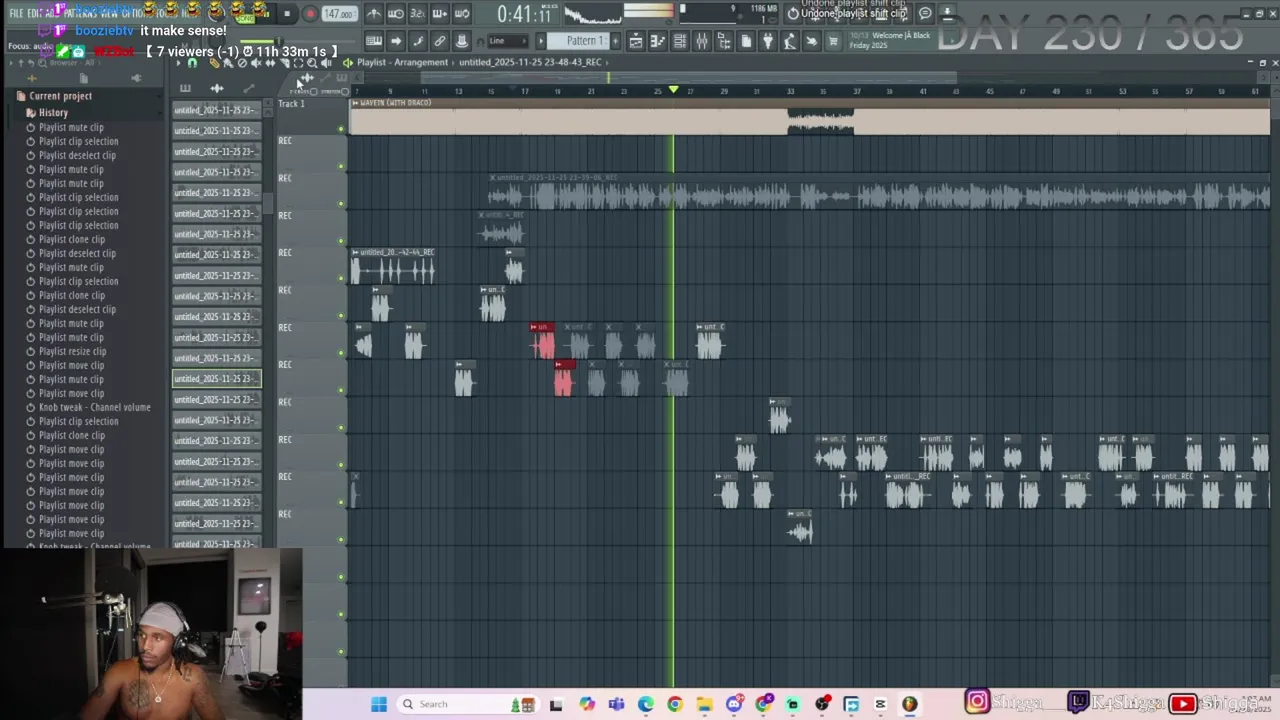The height and width of the screenshot is (720, 1280).
Task: Open the OPTIONS menu
Action: point(136,13)
